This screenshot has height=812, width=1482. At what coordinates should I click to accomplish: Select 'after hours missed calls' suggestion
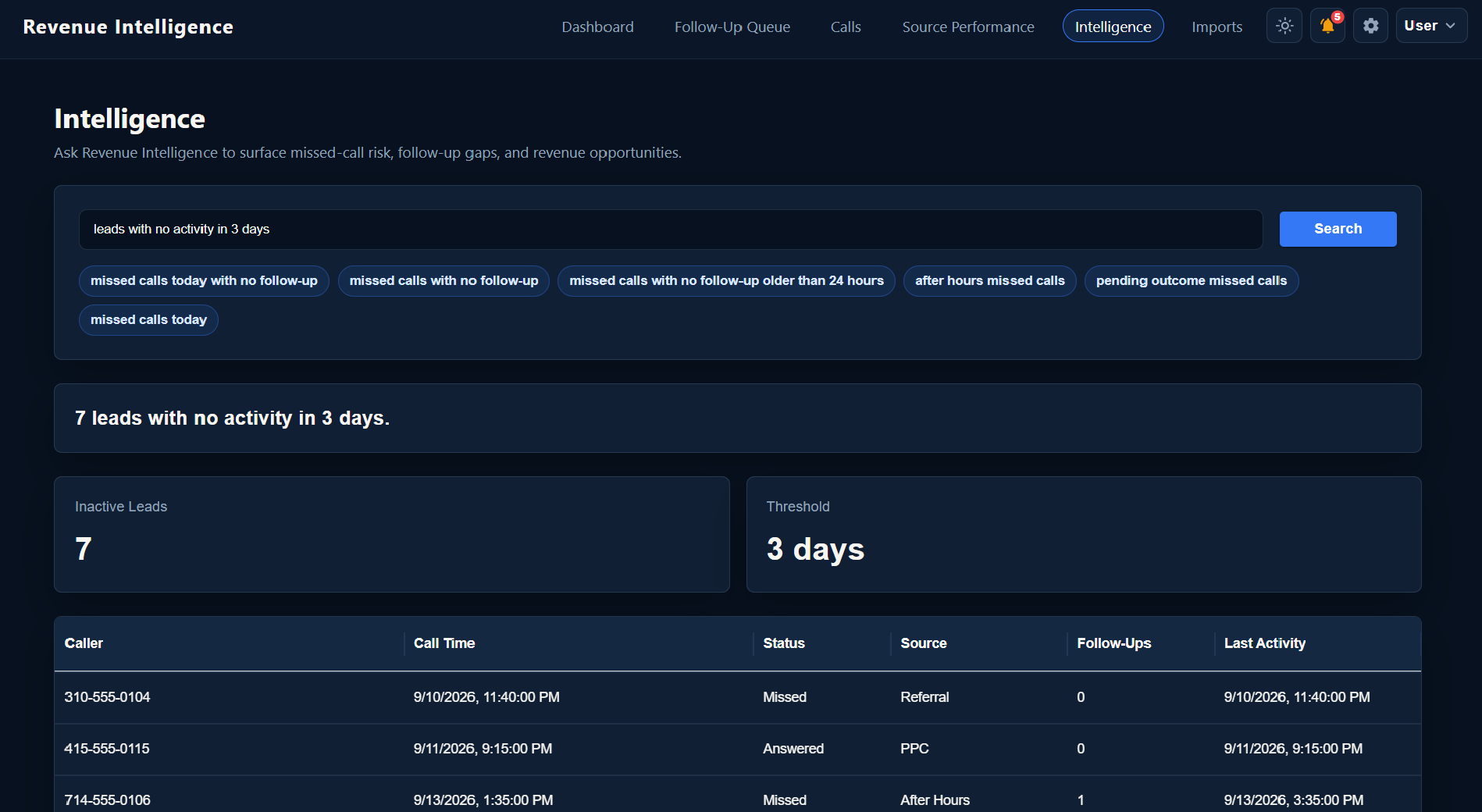tap(989, 281)
